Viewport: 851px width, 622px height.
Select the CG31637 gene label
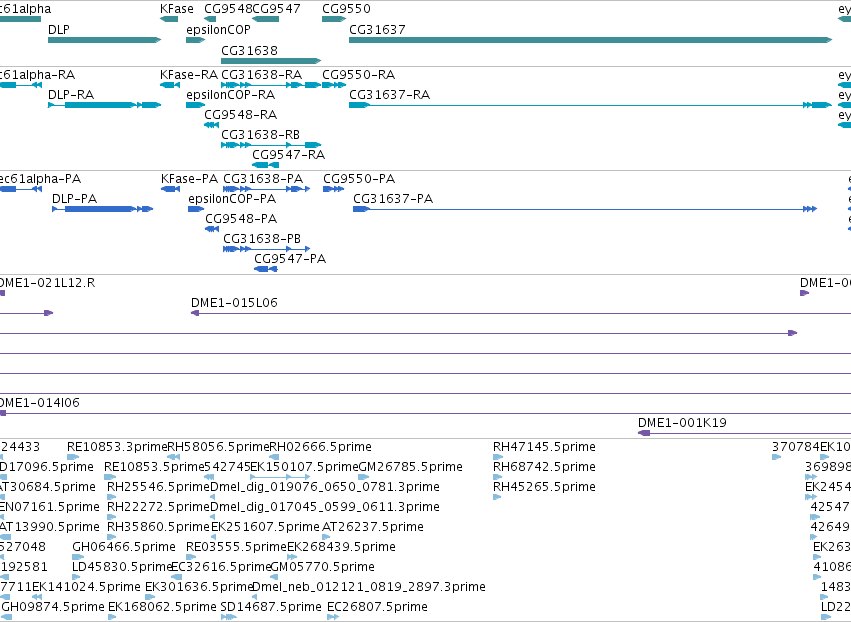pyautogui.click(x=377, y=29)
